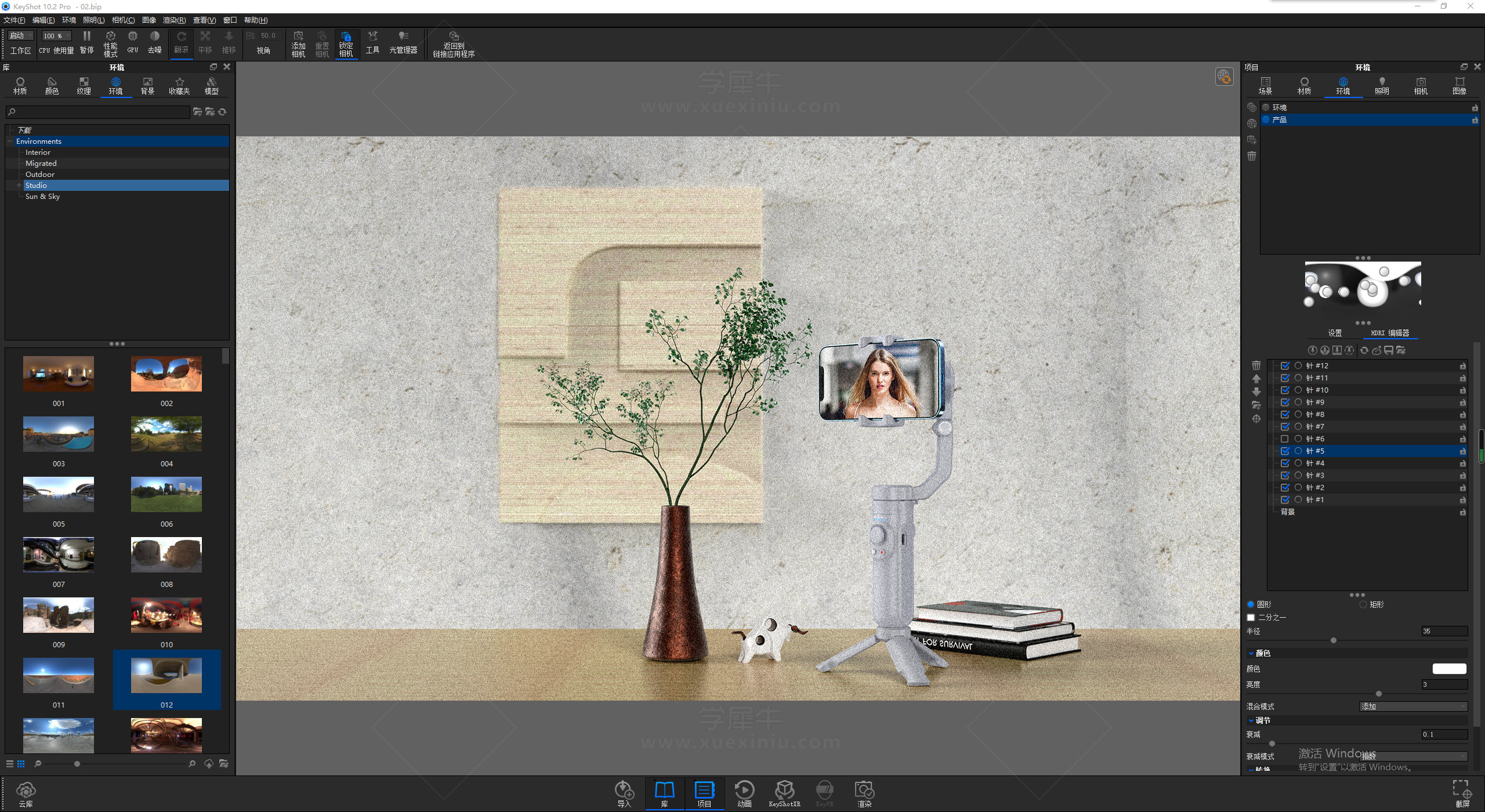Select the Sun & Sky folder
Image resolution: width=1485 pixels, height=812 pixels.
point(42,197)
